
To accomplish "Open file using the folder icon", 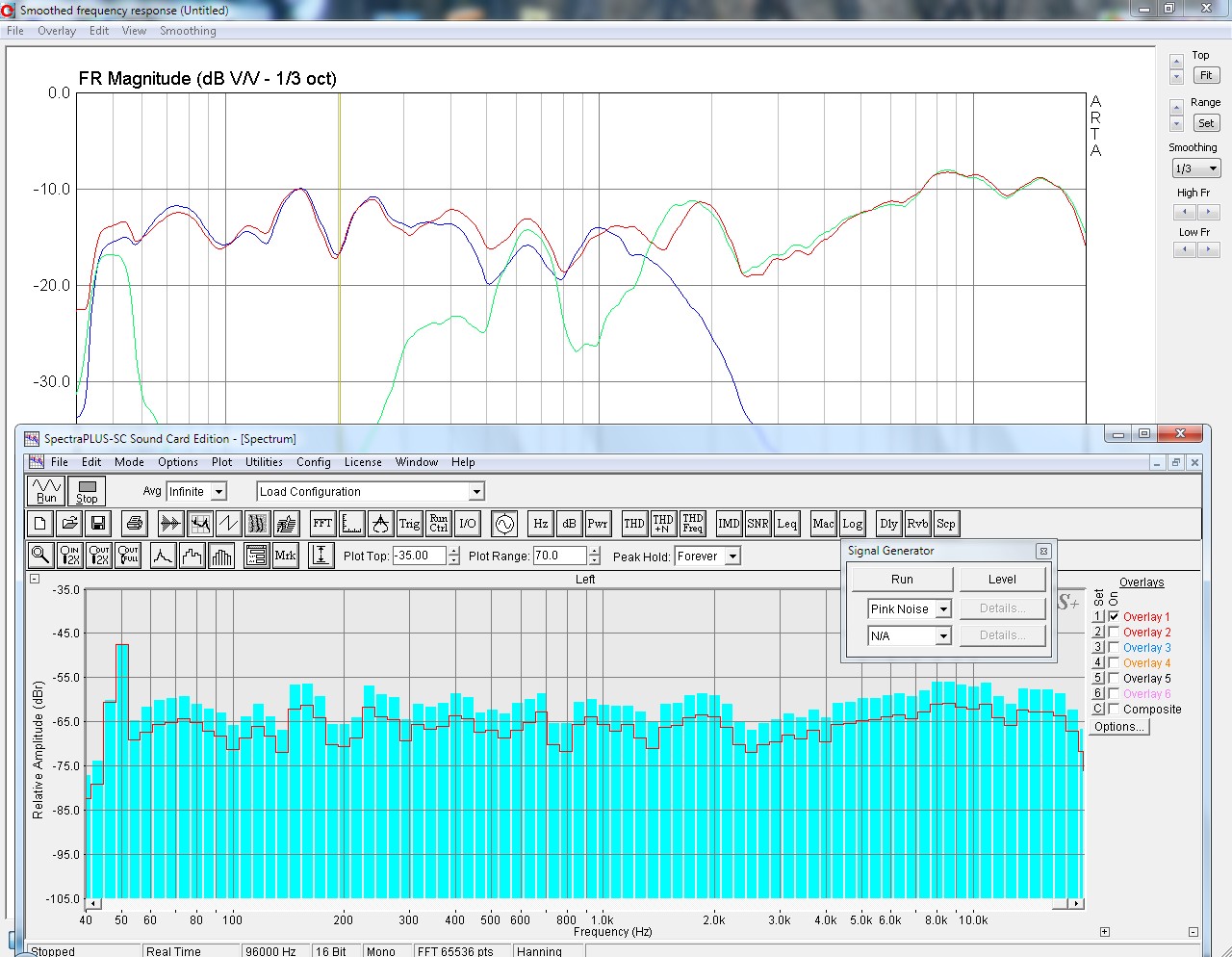I will click(x=68, y=524).
